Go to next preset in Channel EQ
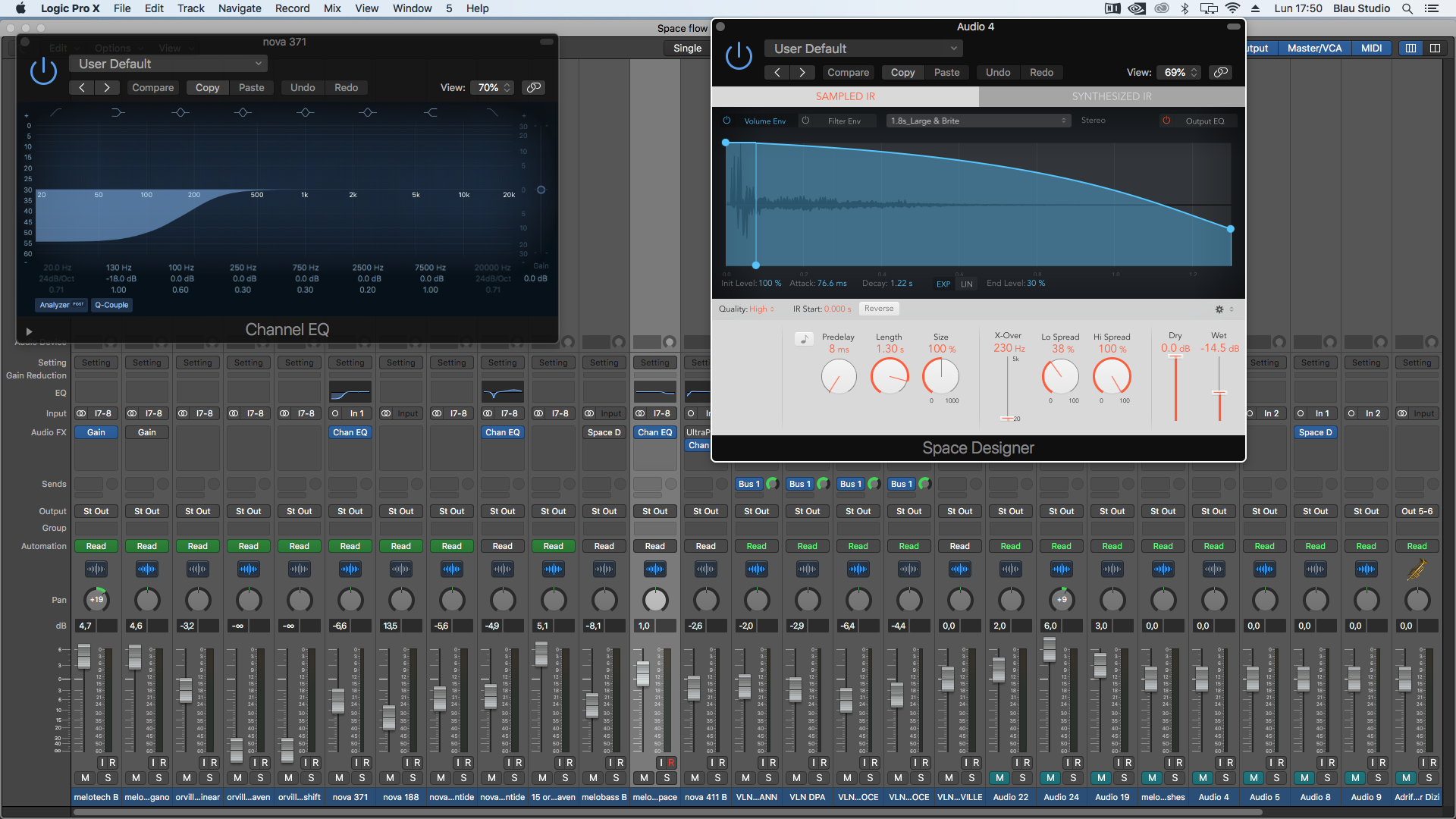Image resolution: width=1456 pixels, height=819 pixels. (x=107, y=87)
